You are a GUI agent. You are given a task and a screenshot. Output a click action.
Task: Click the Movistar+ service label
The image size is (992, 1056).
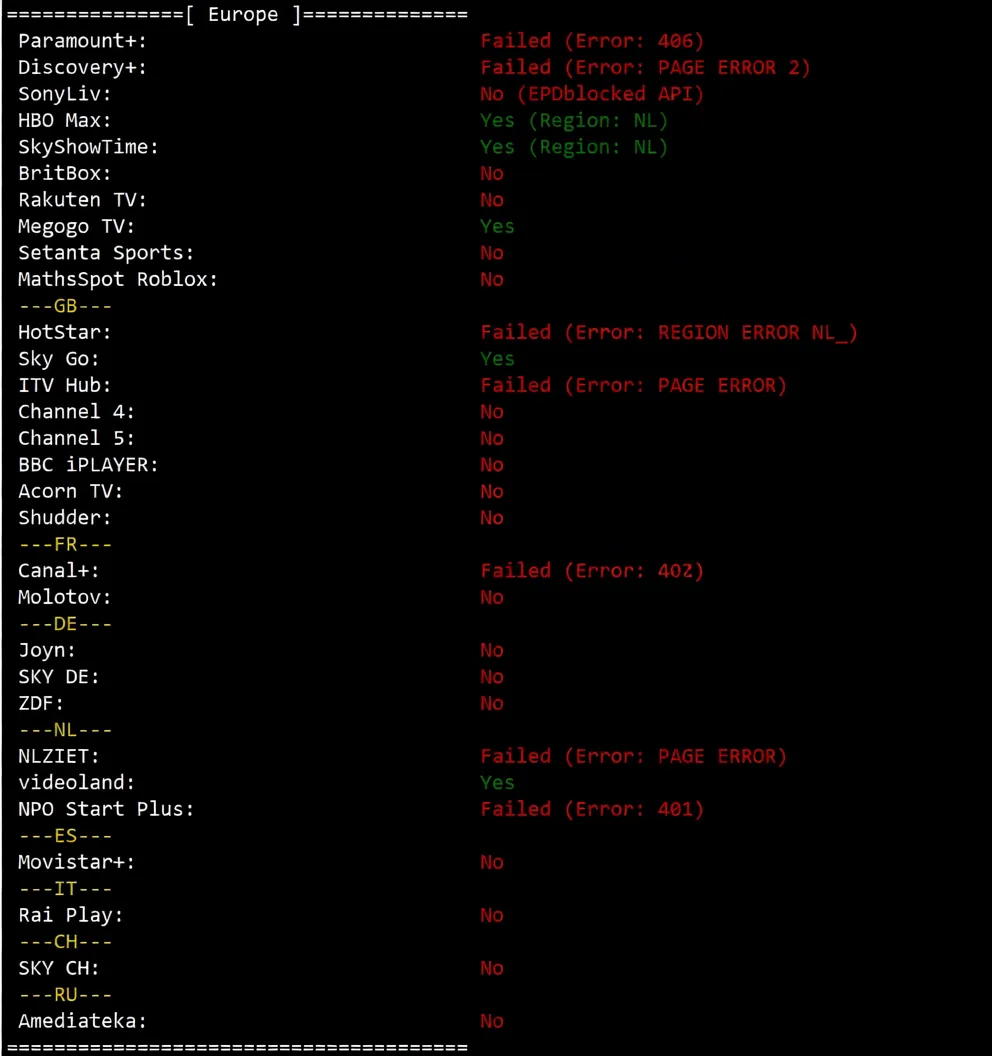tap(76, 862)
